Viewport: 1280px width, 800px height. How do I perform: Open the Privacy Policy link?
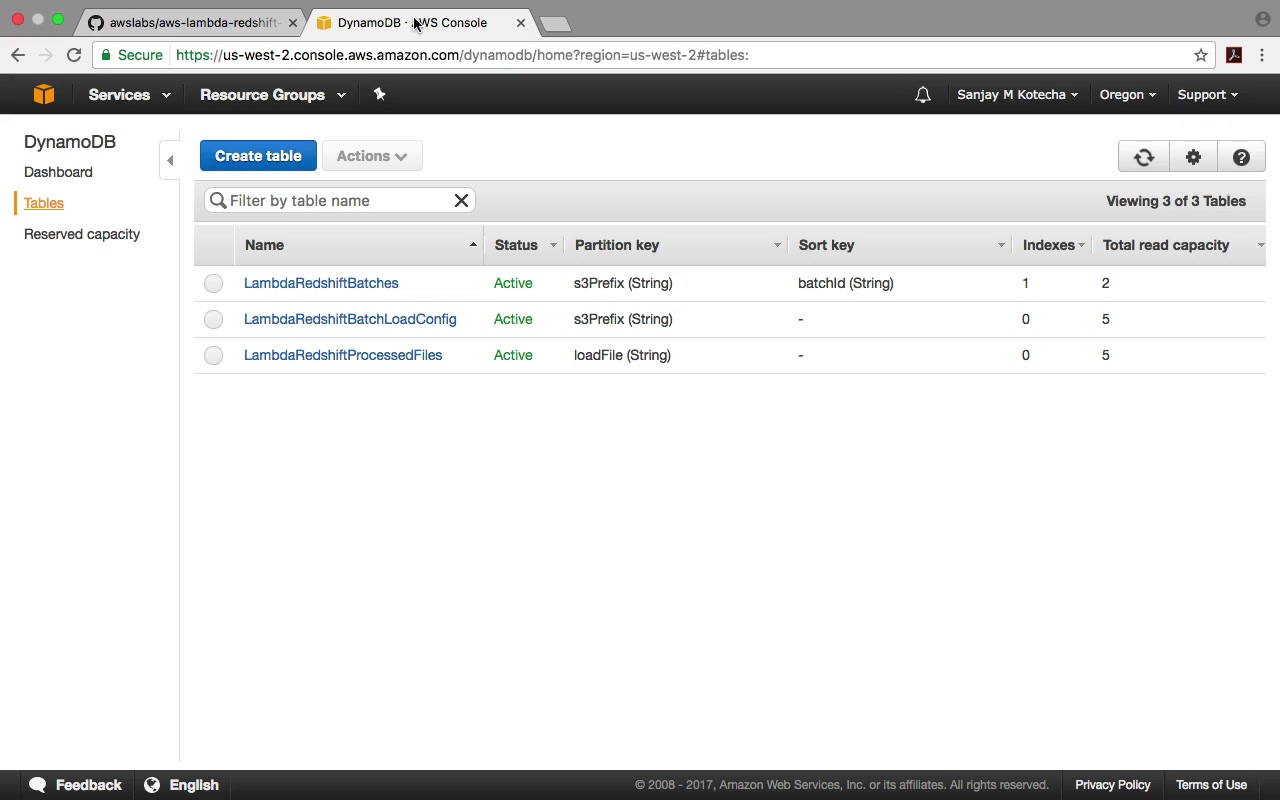point(1113,785)
